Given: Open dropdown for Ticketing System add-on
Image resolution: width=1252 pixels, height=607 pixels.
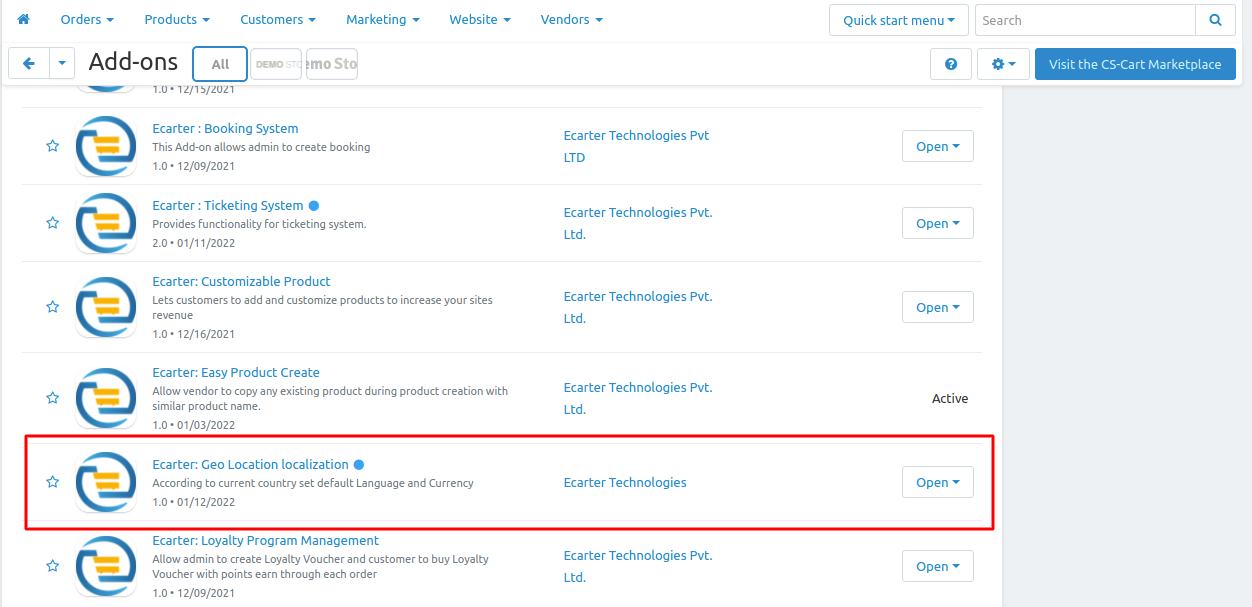Looking at the screenshot, I should [937, 223].
